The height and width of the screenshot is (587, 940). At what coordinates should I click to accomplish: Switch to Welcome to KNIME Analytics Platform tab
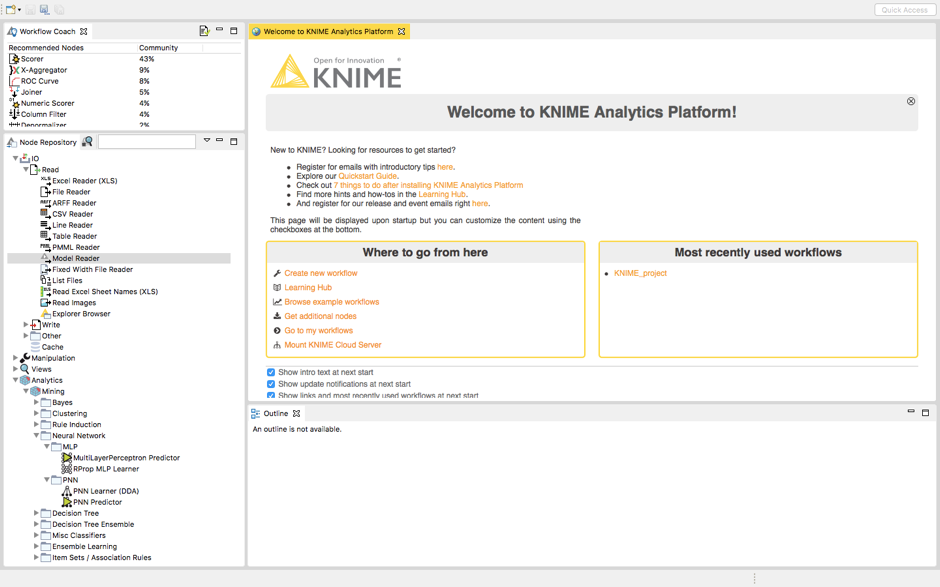[x=327, y=32]
